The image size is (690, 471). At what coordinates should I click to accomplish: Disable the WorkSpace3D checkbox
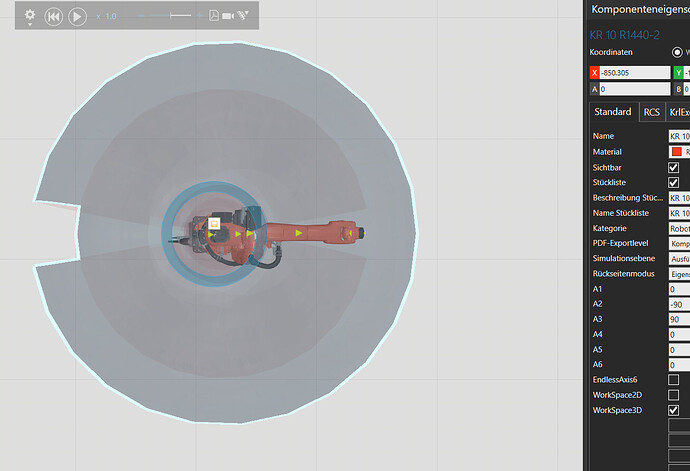tap(674, 410)
